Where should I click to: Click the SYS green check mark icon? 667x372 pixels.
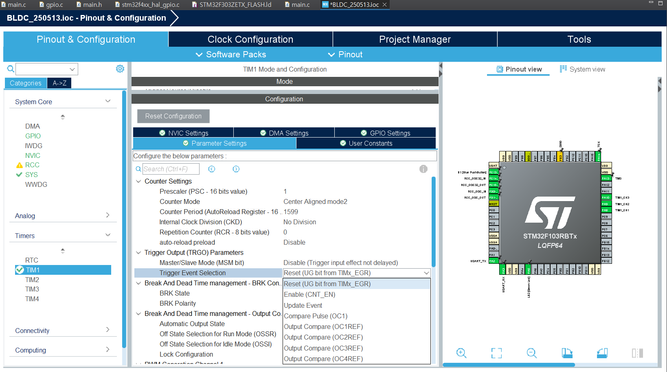click(x=19, y=174)
